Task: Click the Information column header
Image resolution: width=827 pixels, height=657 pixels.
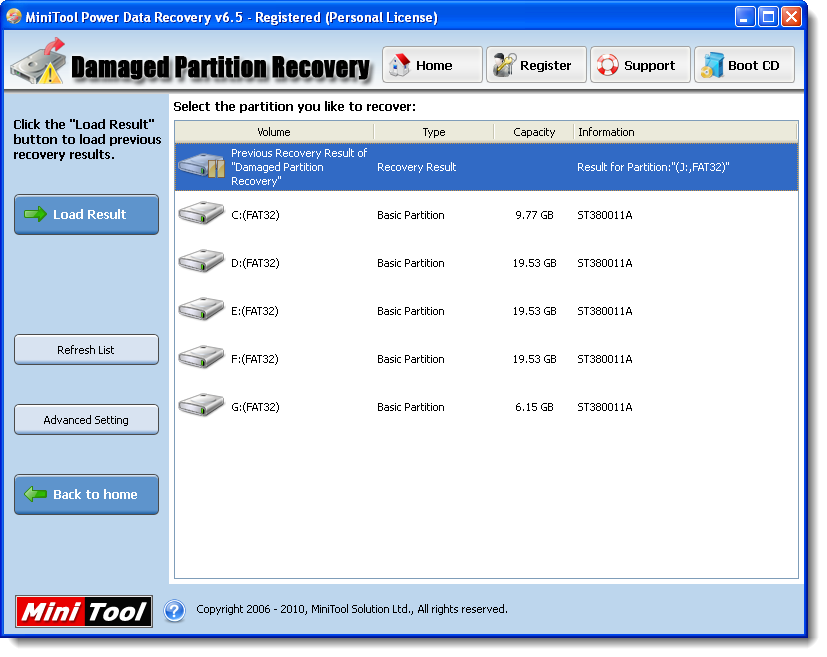Action: click(686, 132)
